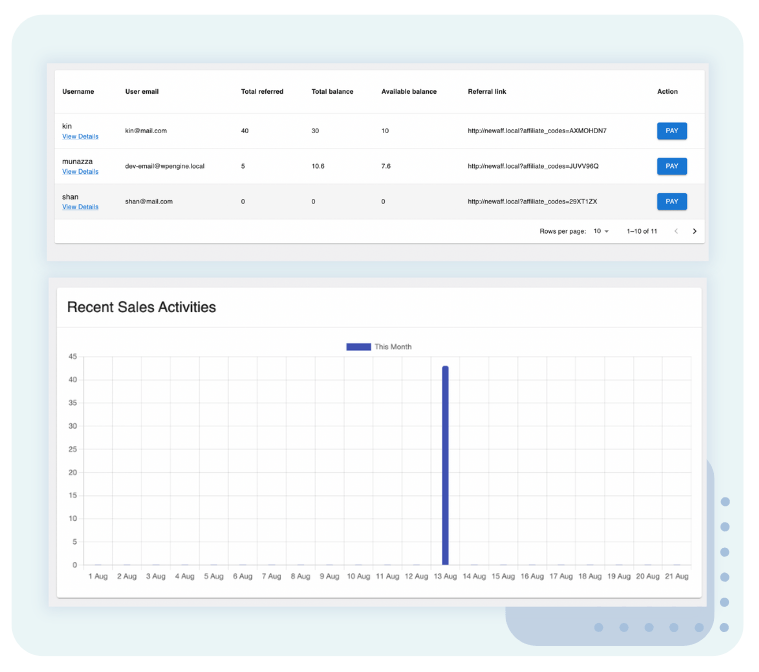Sort by the Total balance column header

(332, 92)
